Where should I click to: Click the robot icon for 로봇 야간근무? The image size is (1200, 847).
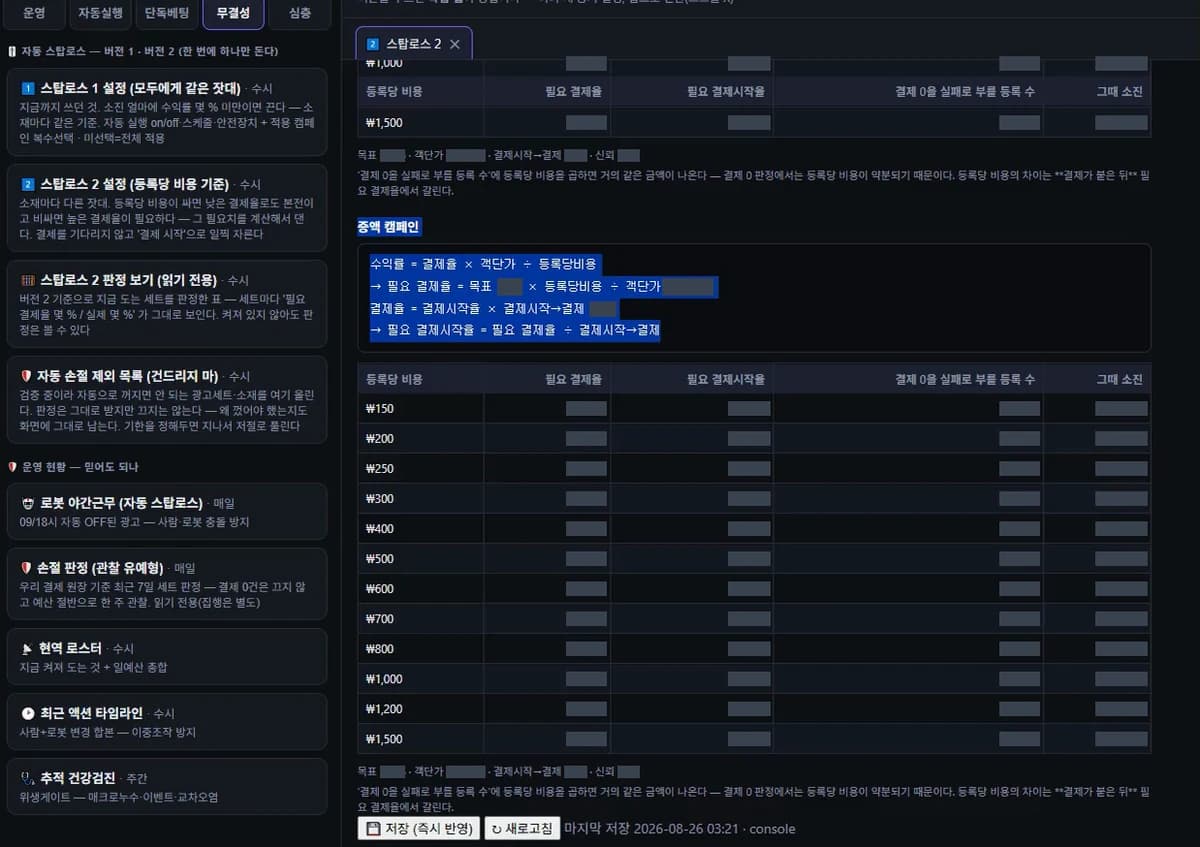[x=28, y=503]
